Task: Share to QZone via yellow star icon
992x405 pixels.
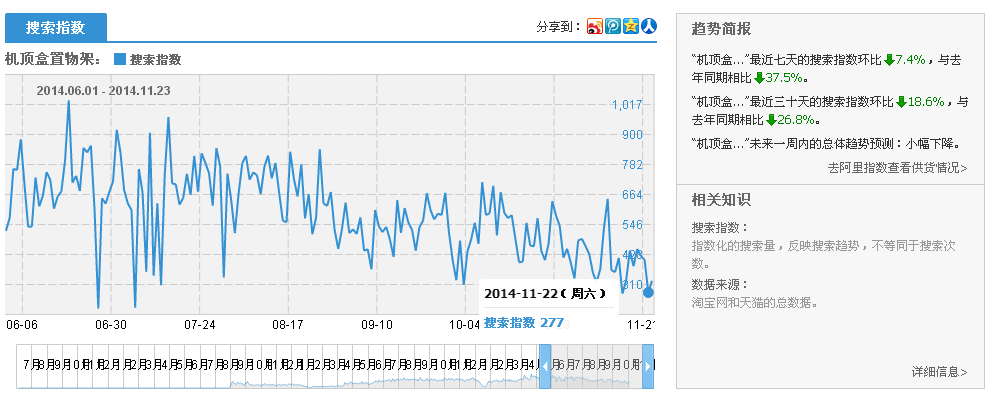Action: coord(631,27)
